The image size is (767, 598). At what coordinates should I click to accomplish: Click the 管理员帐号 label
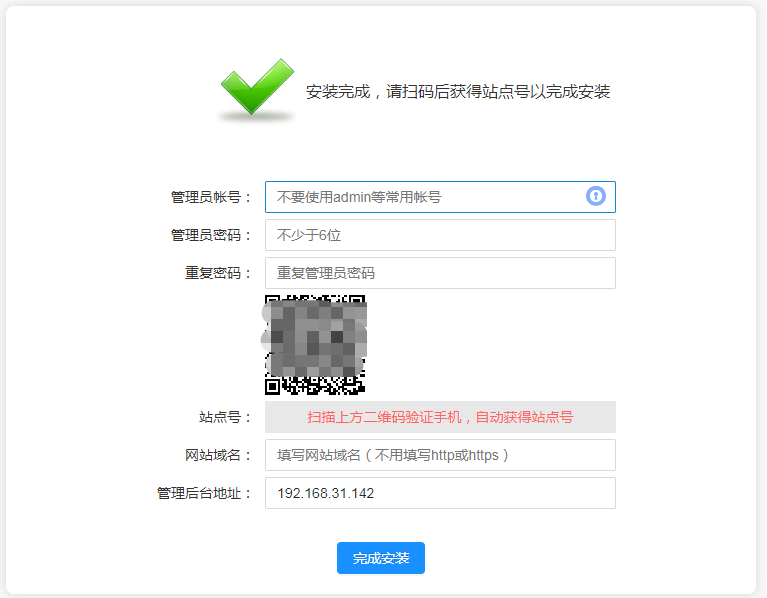click(211, 197)
